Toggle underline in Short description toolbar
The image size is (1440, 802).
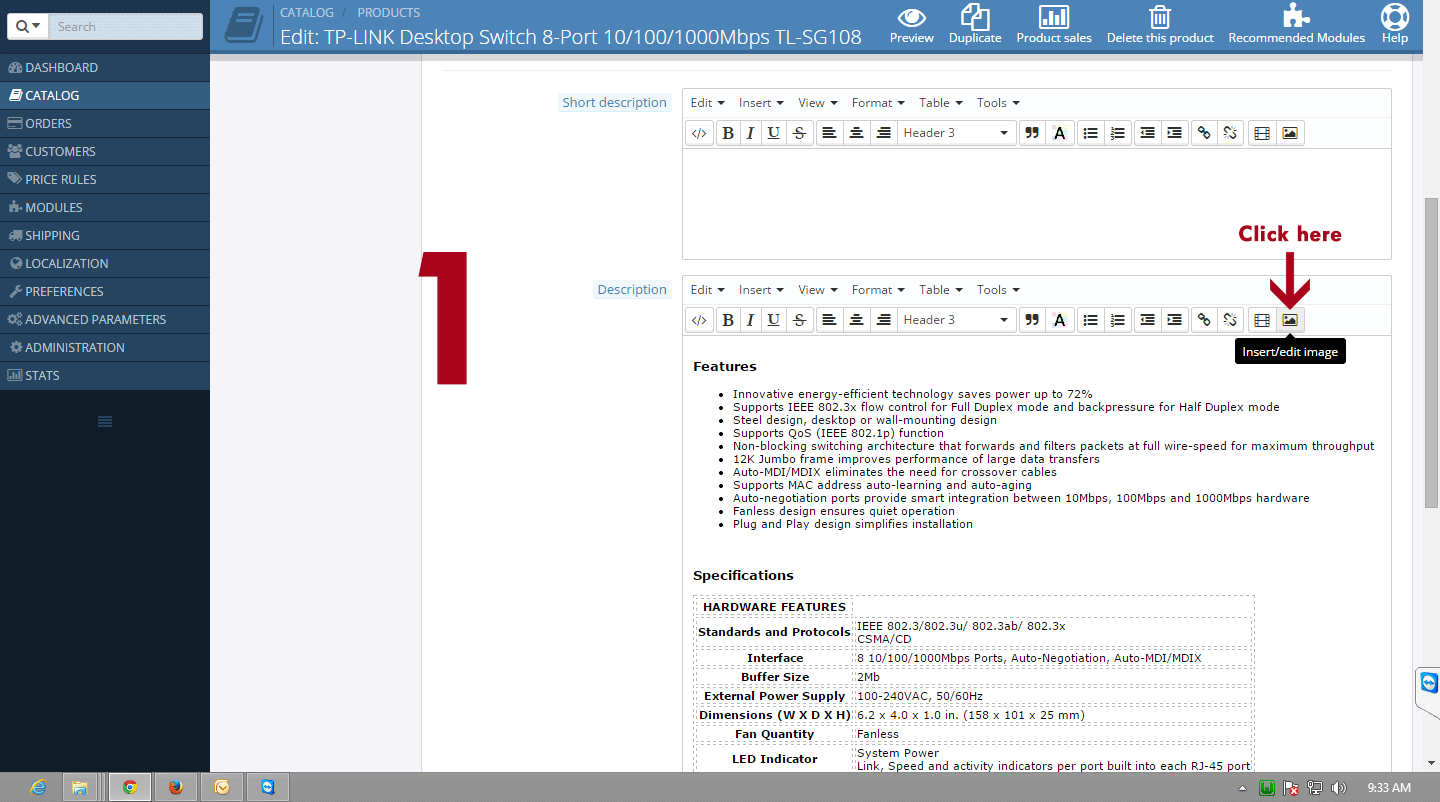click(773, 133)
